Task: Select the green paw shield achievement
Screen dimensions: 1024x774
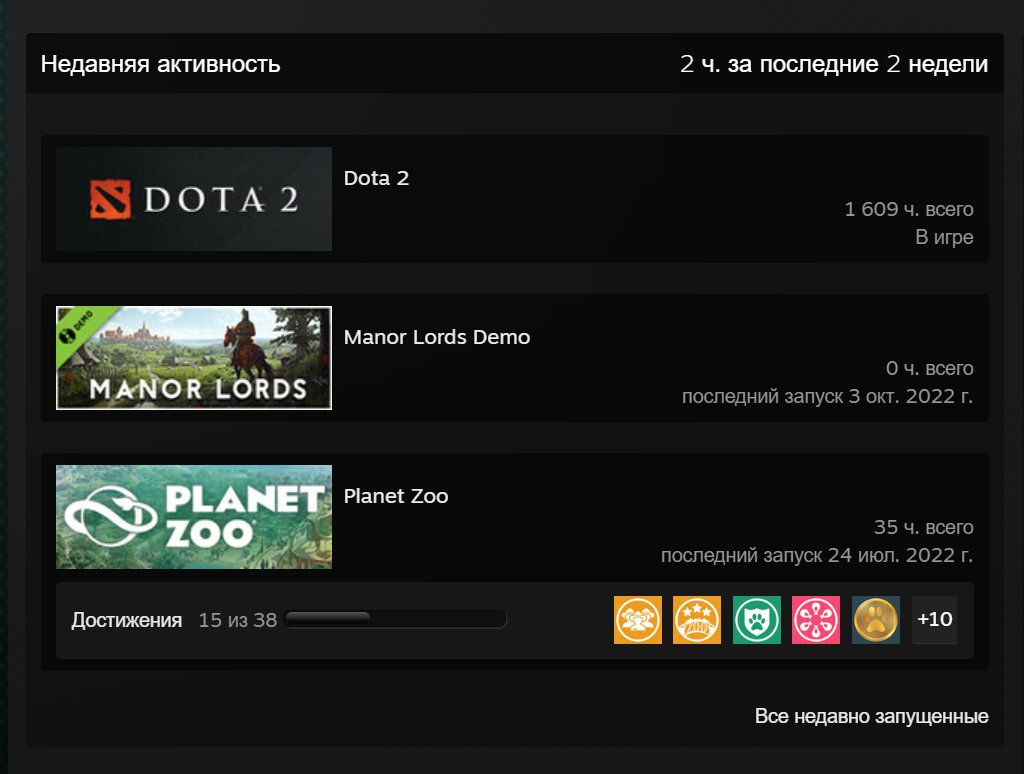Action: [756, 620]
